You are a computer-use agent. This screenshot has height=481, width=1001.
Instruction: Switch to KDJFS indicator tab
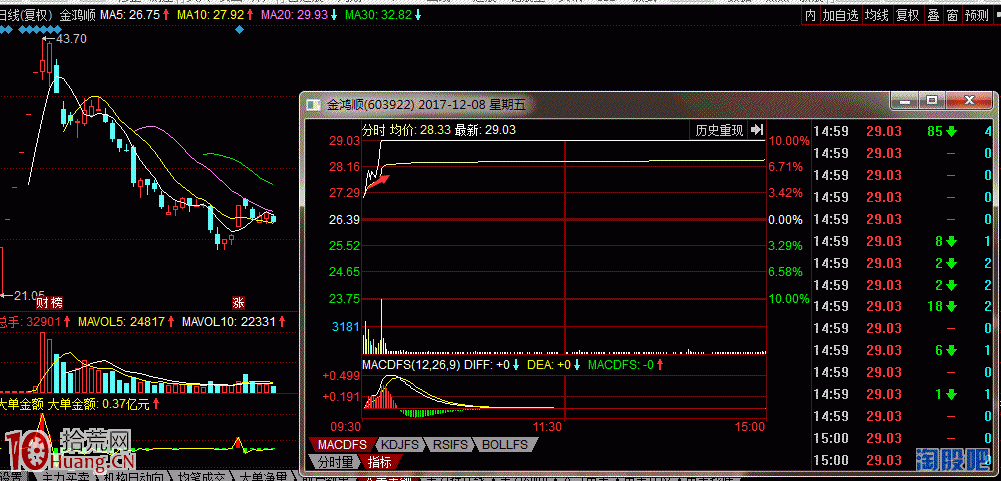(400, 444)
